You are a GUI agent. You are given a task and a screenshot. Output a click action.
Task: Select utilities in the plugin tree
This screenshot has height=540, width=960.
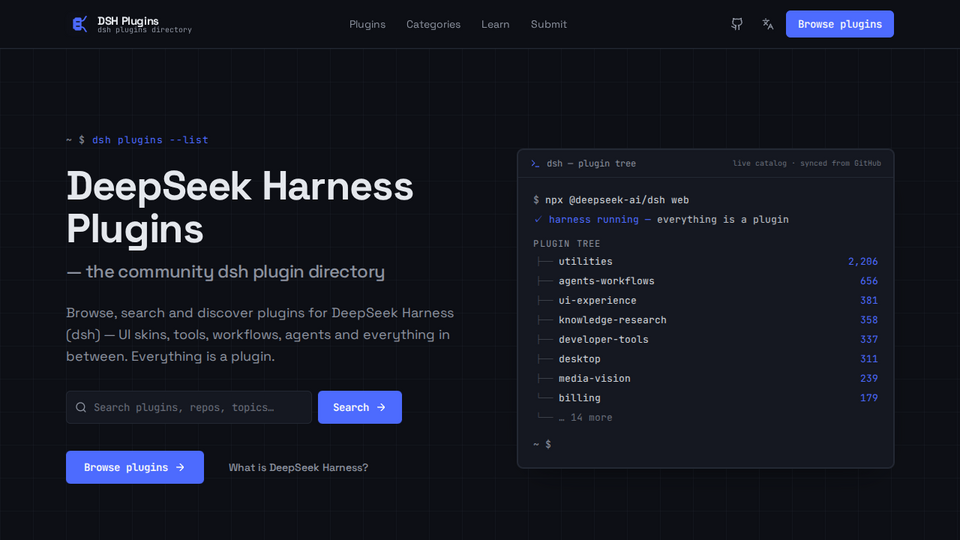point(585,261)
